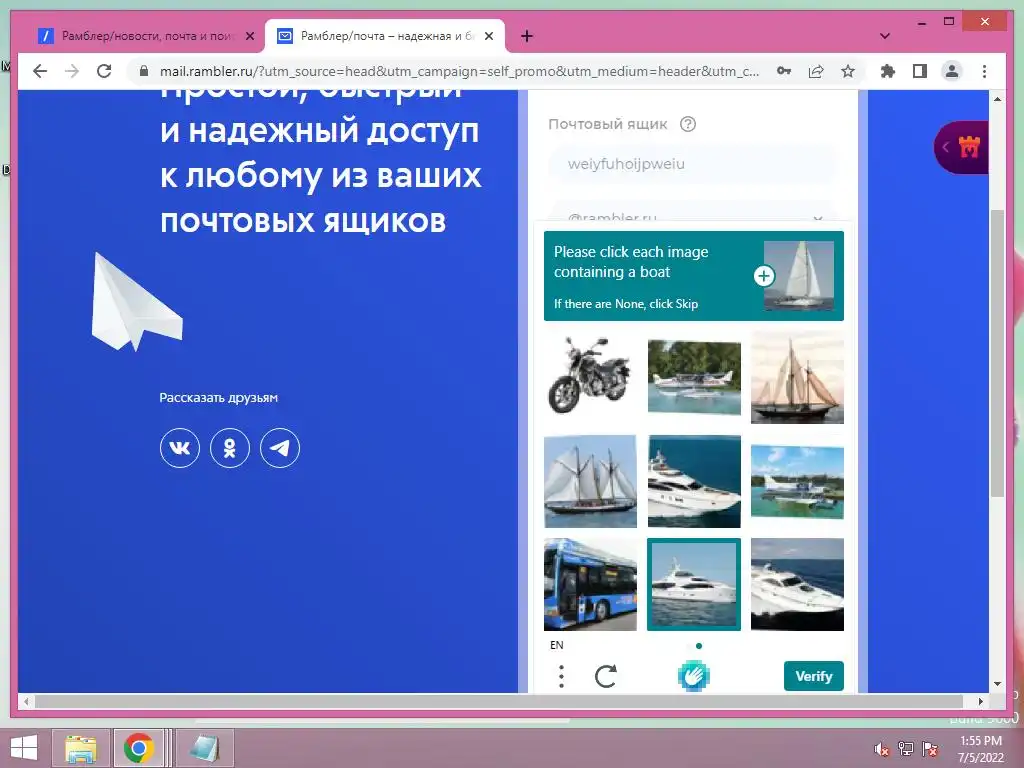Open File Explorer from taskbar
1024x768 pixels.
coord(81,748)
